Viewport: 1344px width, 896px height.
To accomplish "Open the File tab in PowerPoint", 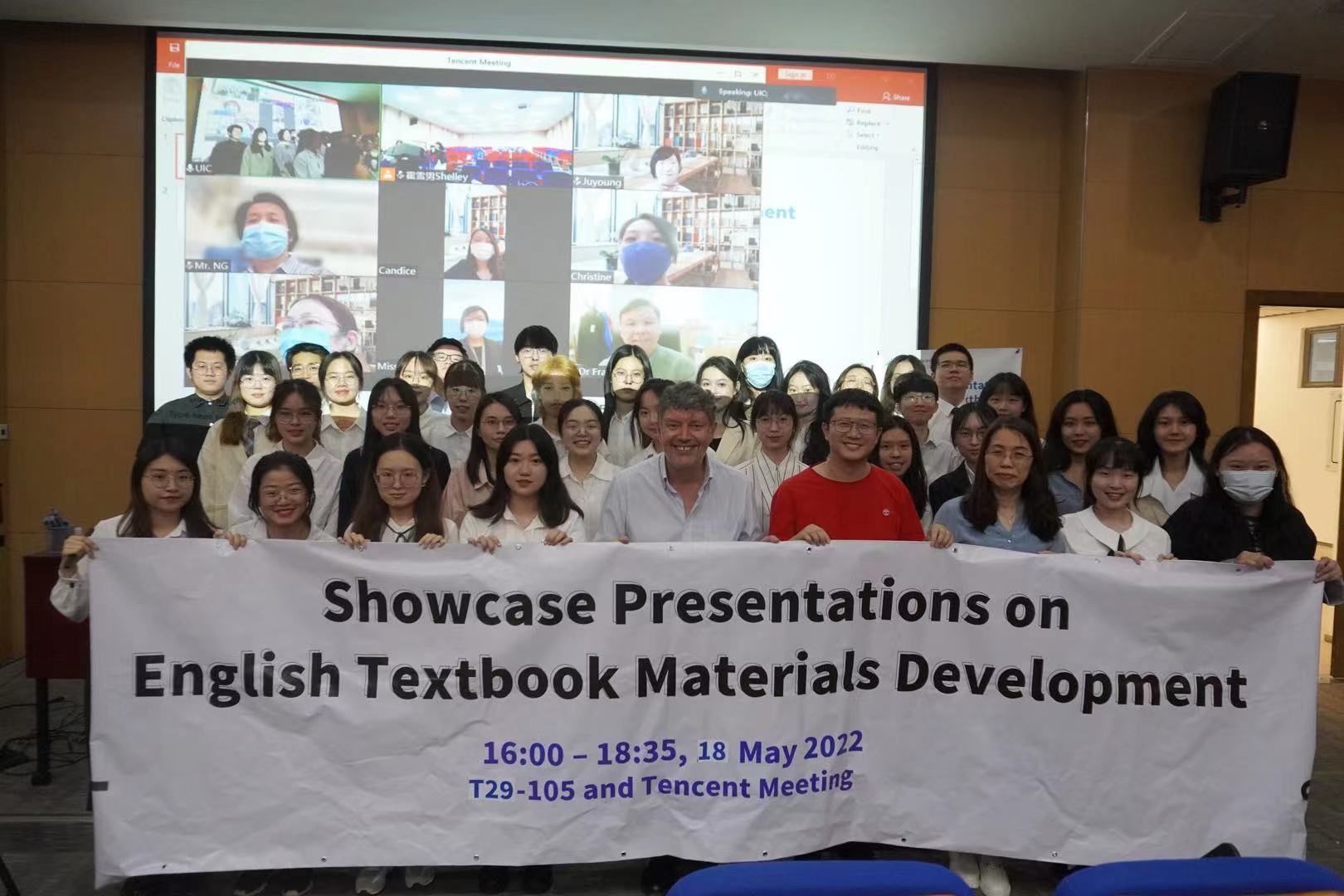I will pyautogui.click(x=174, y=65).
